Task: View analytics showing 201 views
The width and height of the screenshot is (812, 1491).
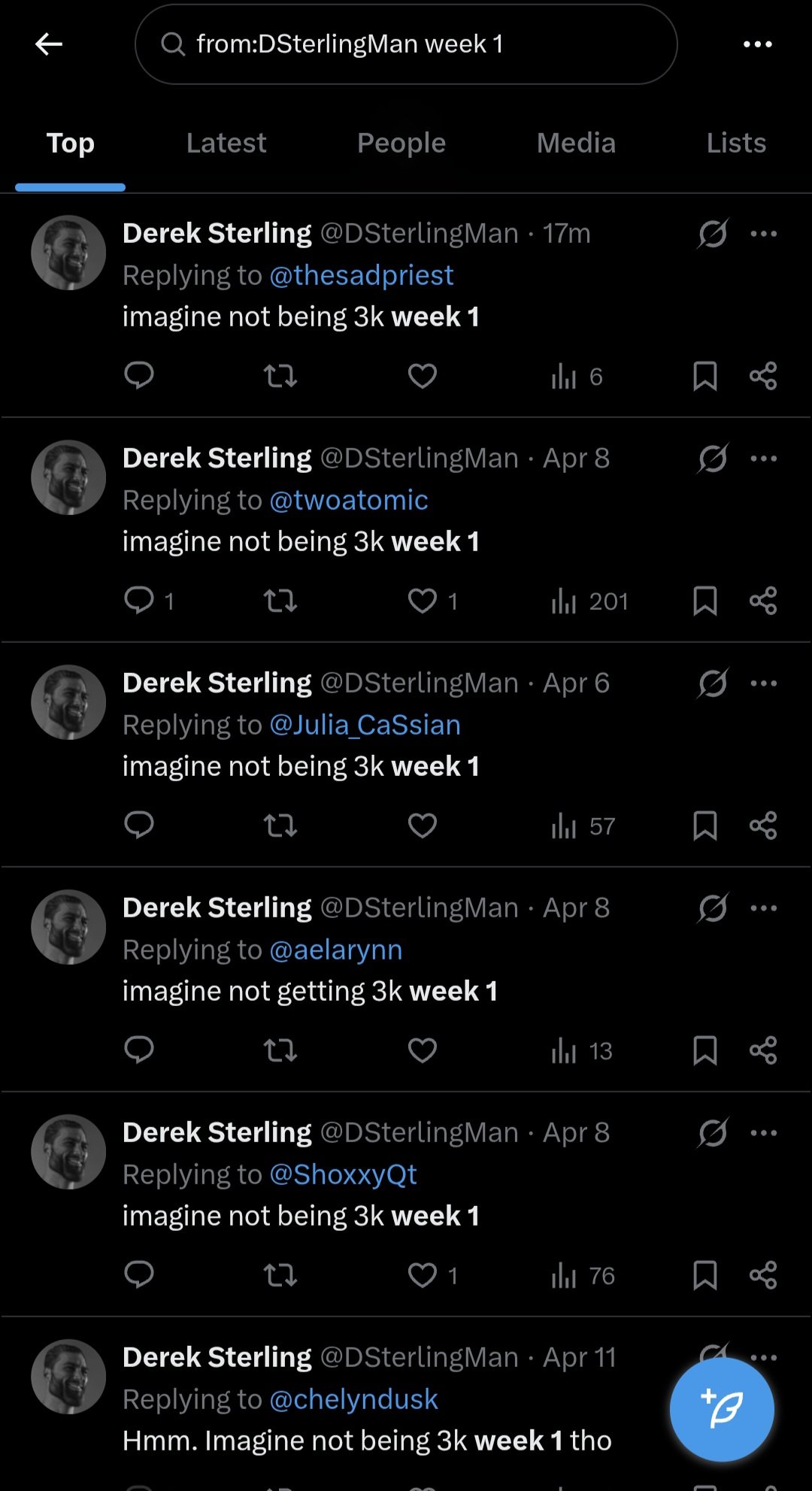Action: pos(589,601)
